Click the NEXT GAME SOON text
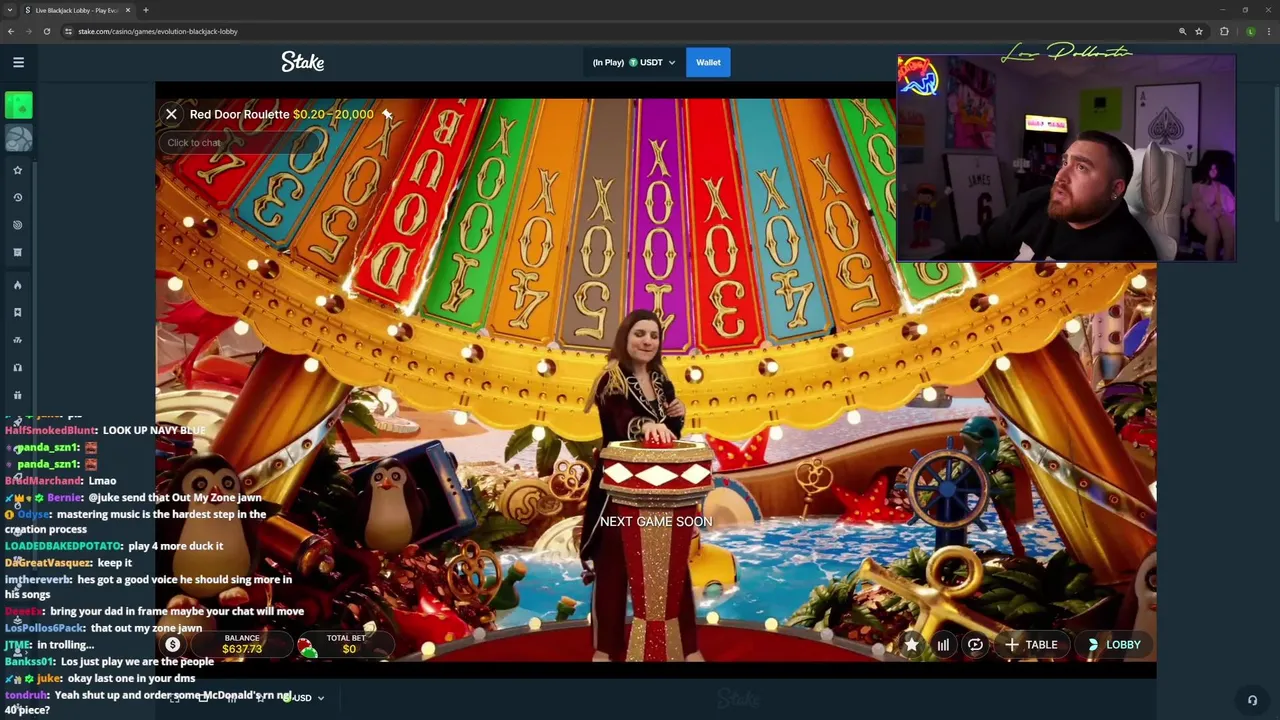This screenshot has height=720, width=1280. 656,521
